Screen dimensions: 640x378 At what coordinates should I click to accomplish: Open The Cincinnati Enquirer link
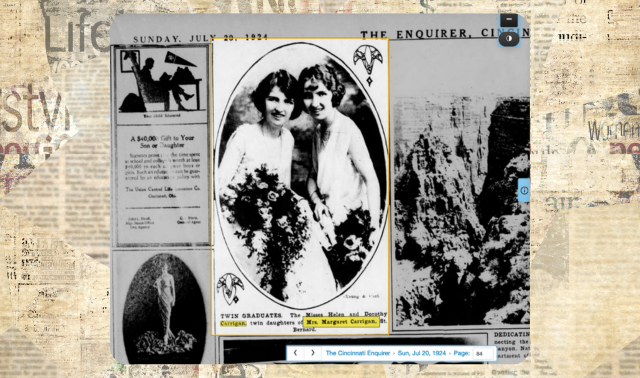tap(358, 353)
